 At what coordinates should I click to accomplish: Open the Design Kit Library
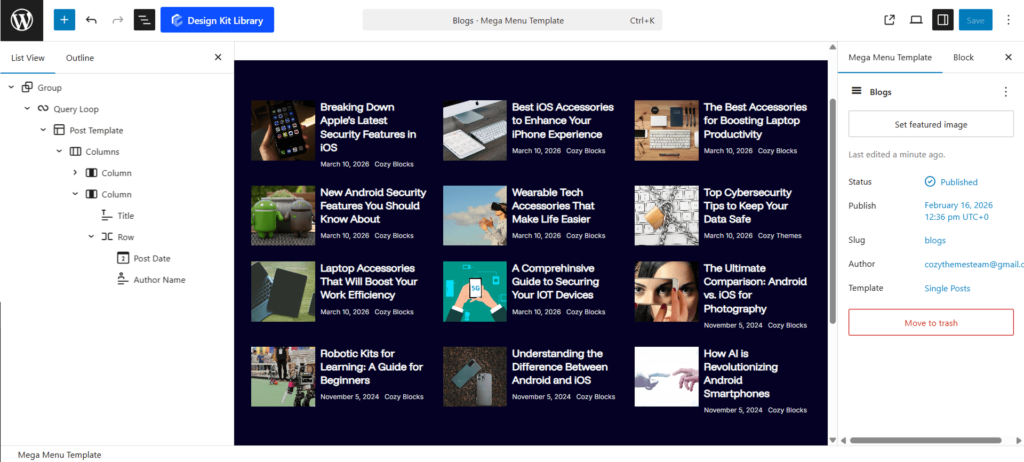pos(217,20)
